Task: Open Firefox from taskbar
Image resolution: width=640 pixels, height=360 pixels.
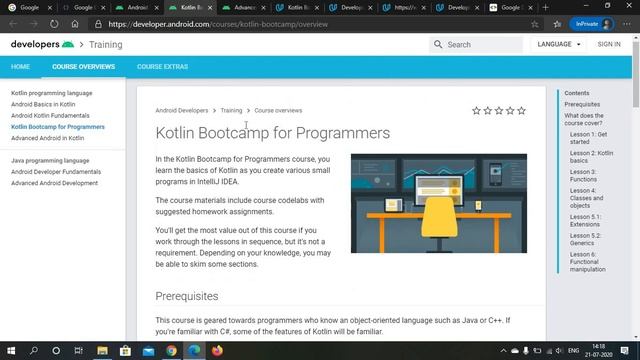Action: pos(217,351)
